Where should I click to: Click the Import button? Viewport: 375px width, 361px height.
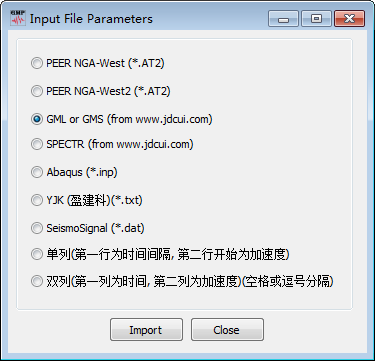(x=146, y=330)
